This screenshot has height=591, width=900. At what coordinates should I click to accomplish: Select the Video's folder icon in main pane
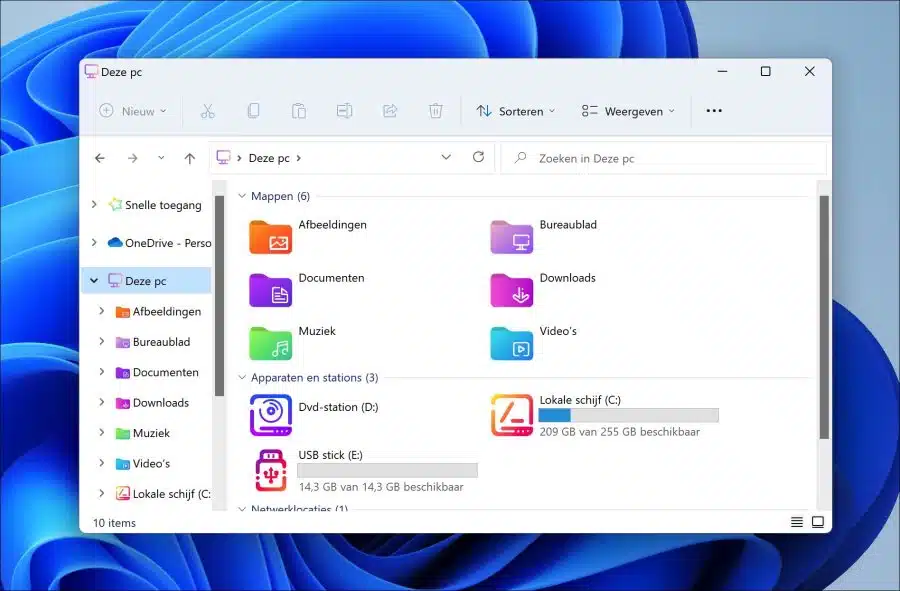511,343
